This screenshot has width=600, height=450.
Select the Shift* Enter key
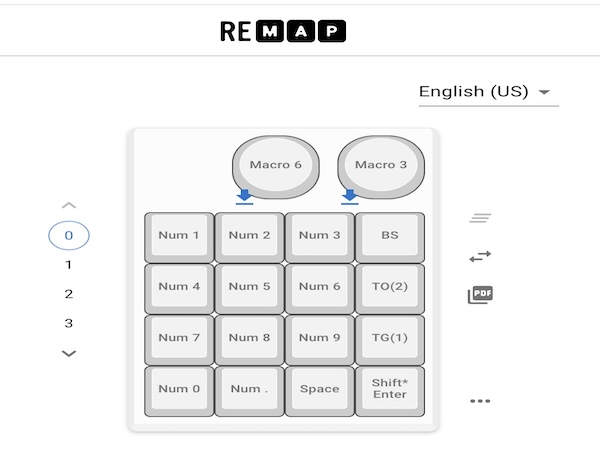pos(390,389)
